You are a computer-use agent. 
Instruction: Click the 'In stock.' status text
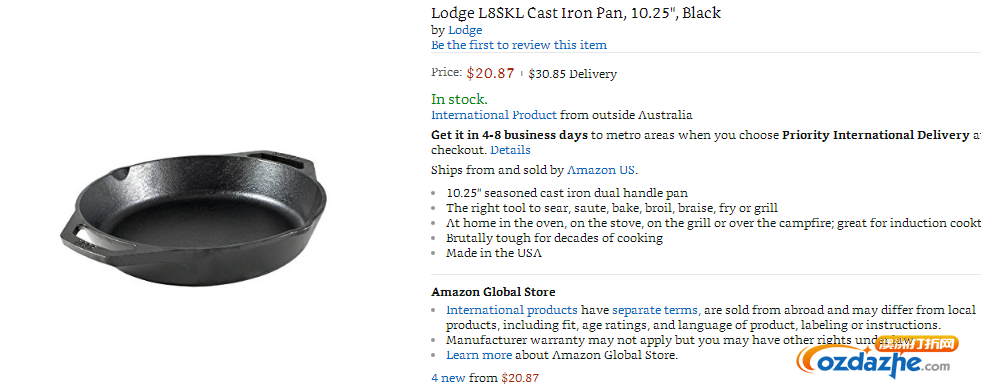coord(459,99)
